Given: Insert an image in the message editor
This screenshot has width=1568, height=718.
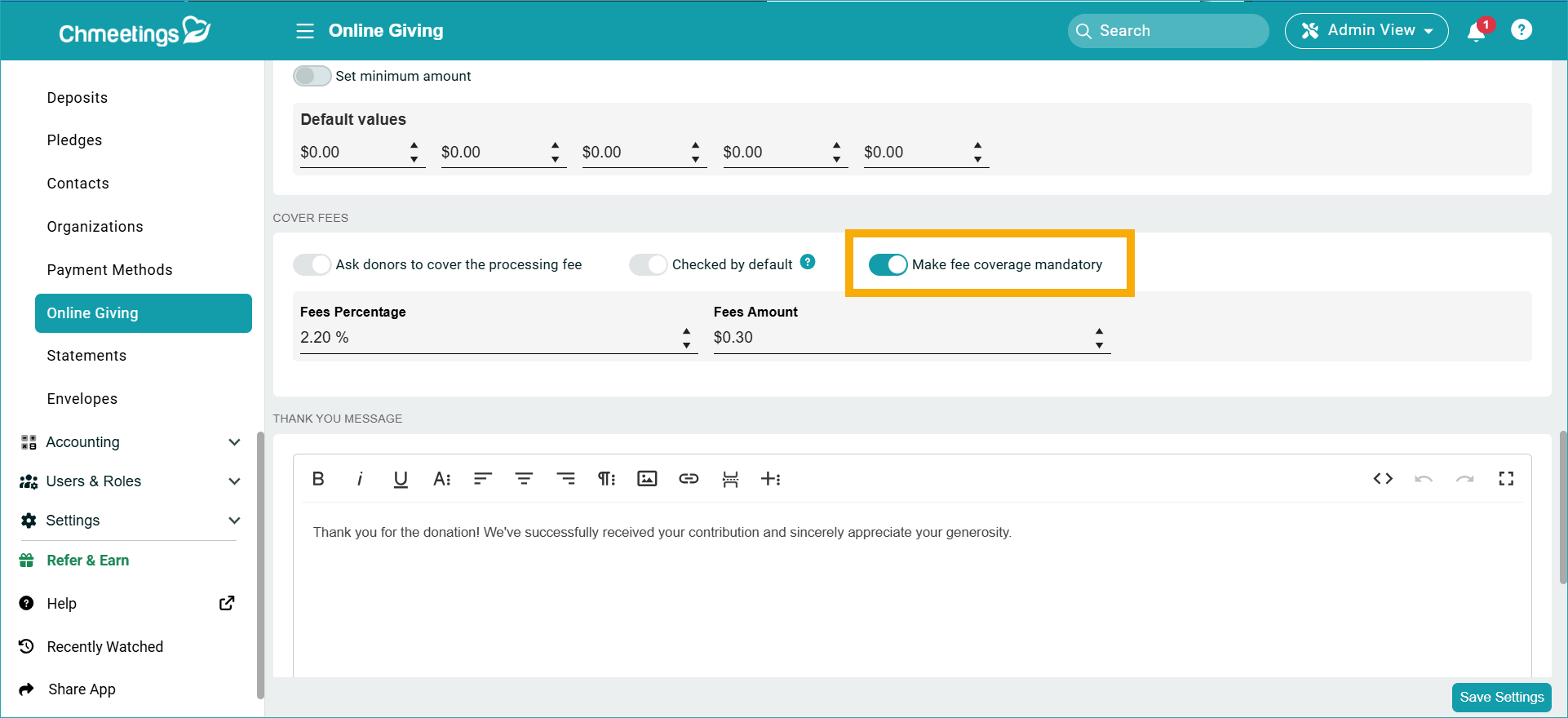Looking at the screenshot, I should pos(647,479).
